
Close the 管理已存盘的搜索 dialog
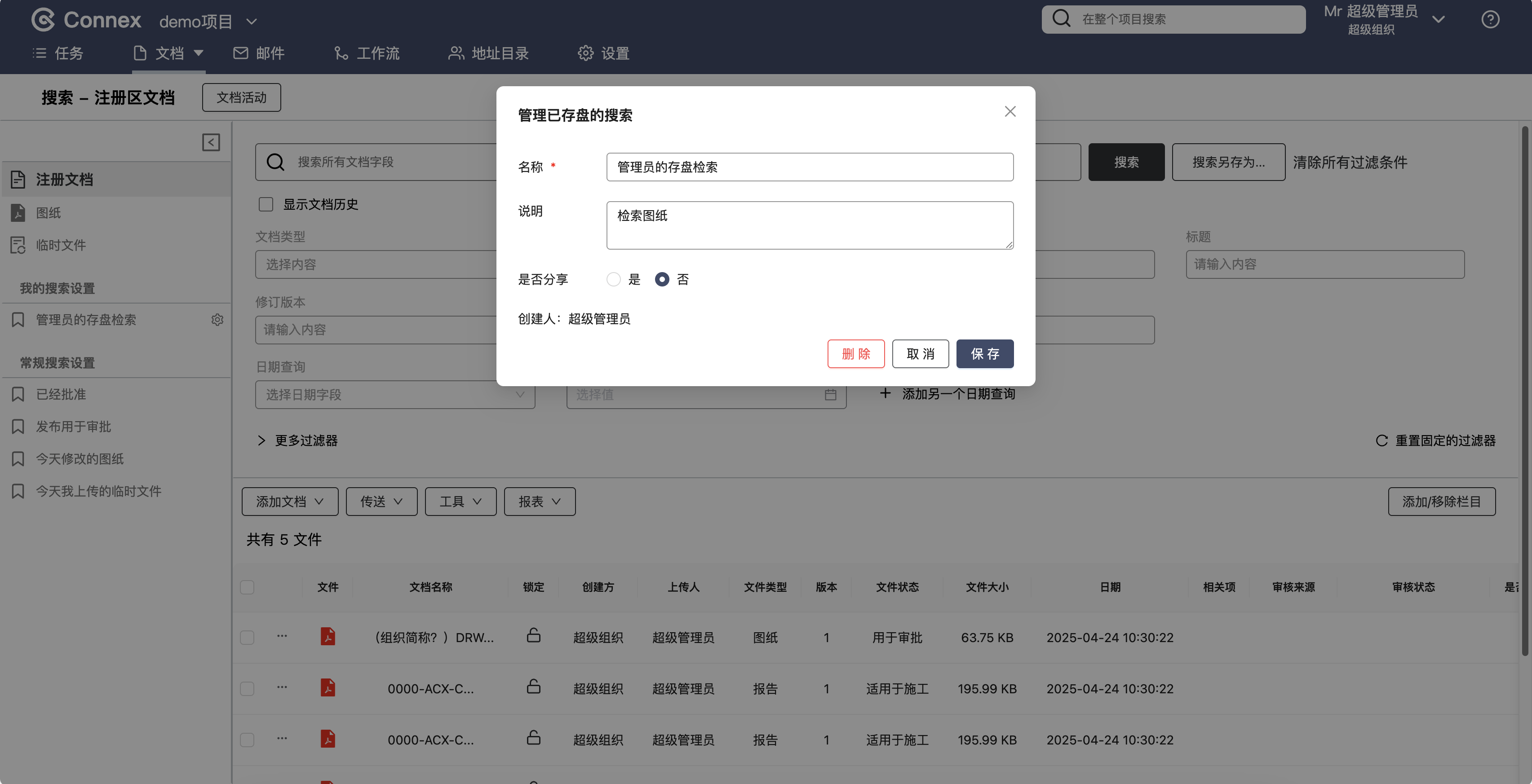1009,112
